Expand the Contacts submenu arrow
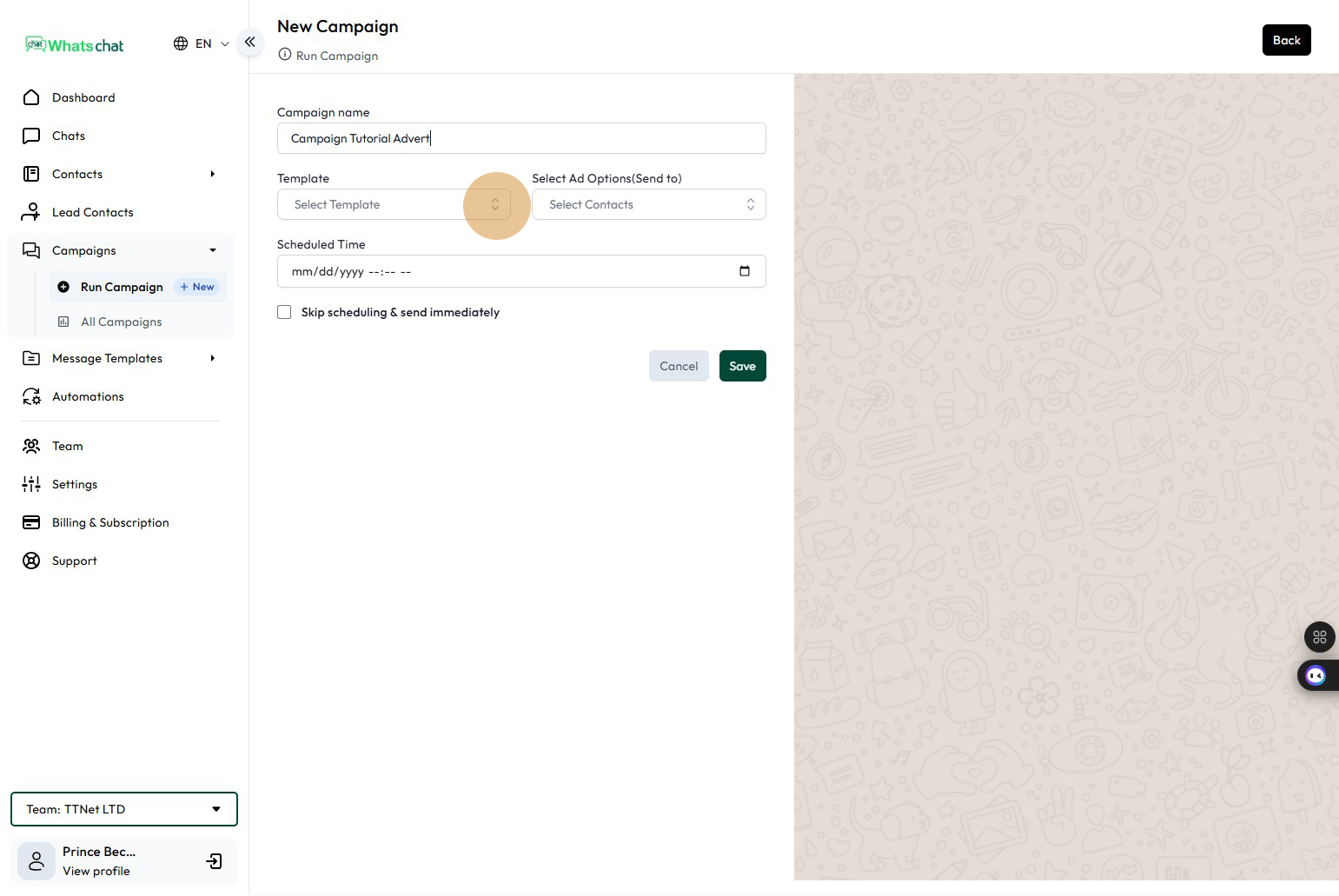This screenshot has height=896, width=1339. coord(212,174)
